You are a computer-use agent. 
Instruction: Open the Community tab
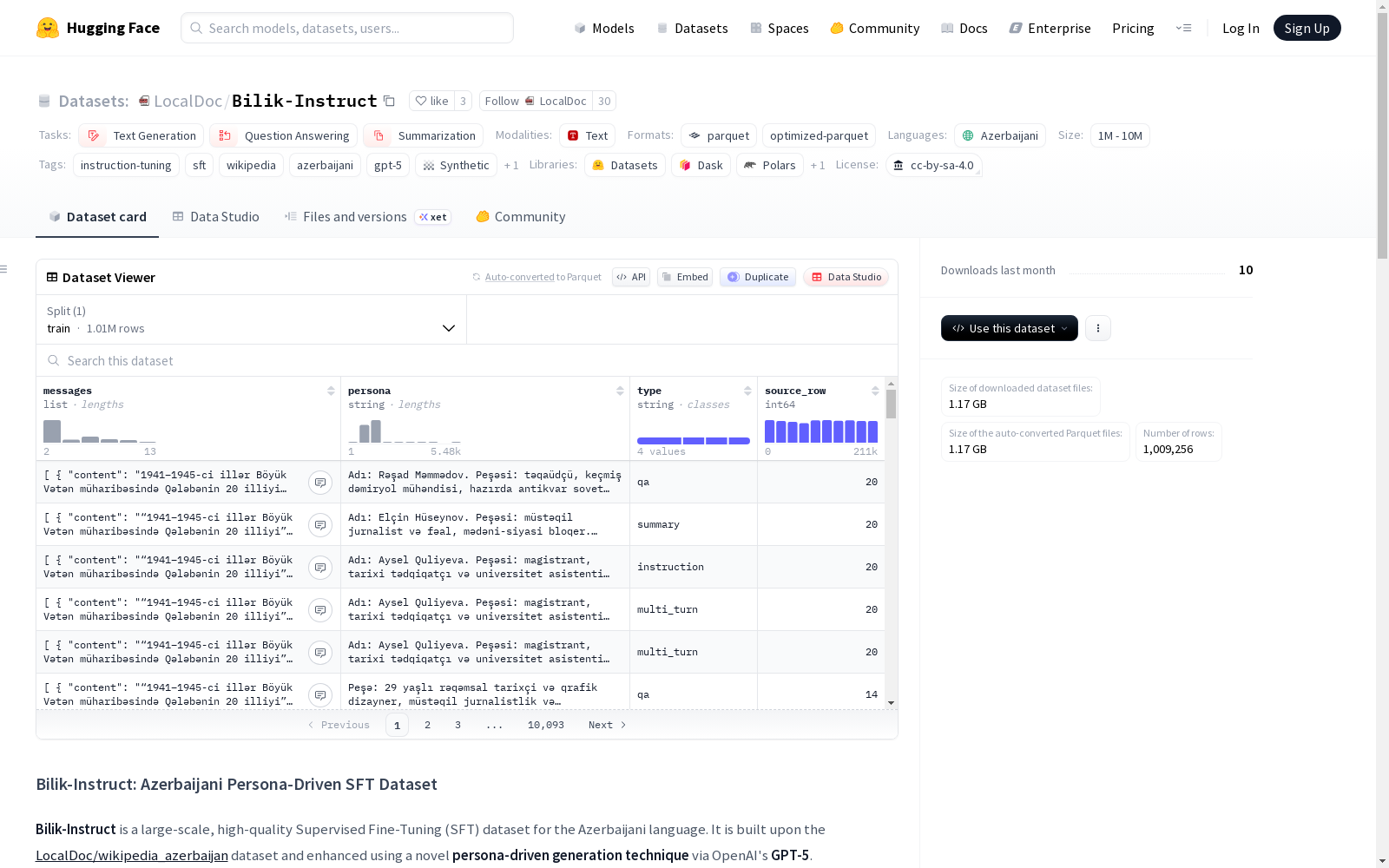pyautogui.click(x=521, y=217)
